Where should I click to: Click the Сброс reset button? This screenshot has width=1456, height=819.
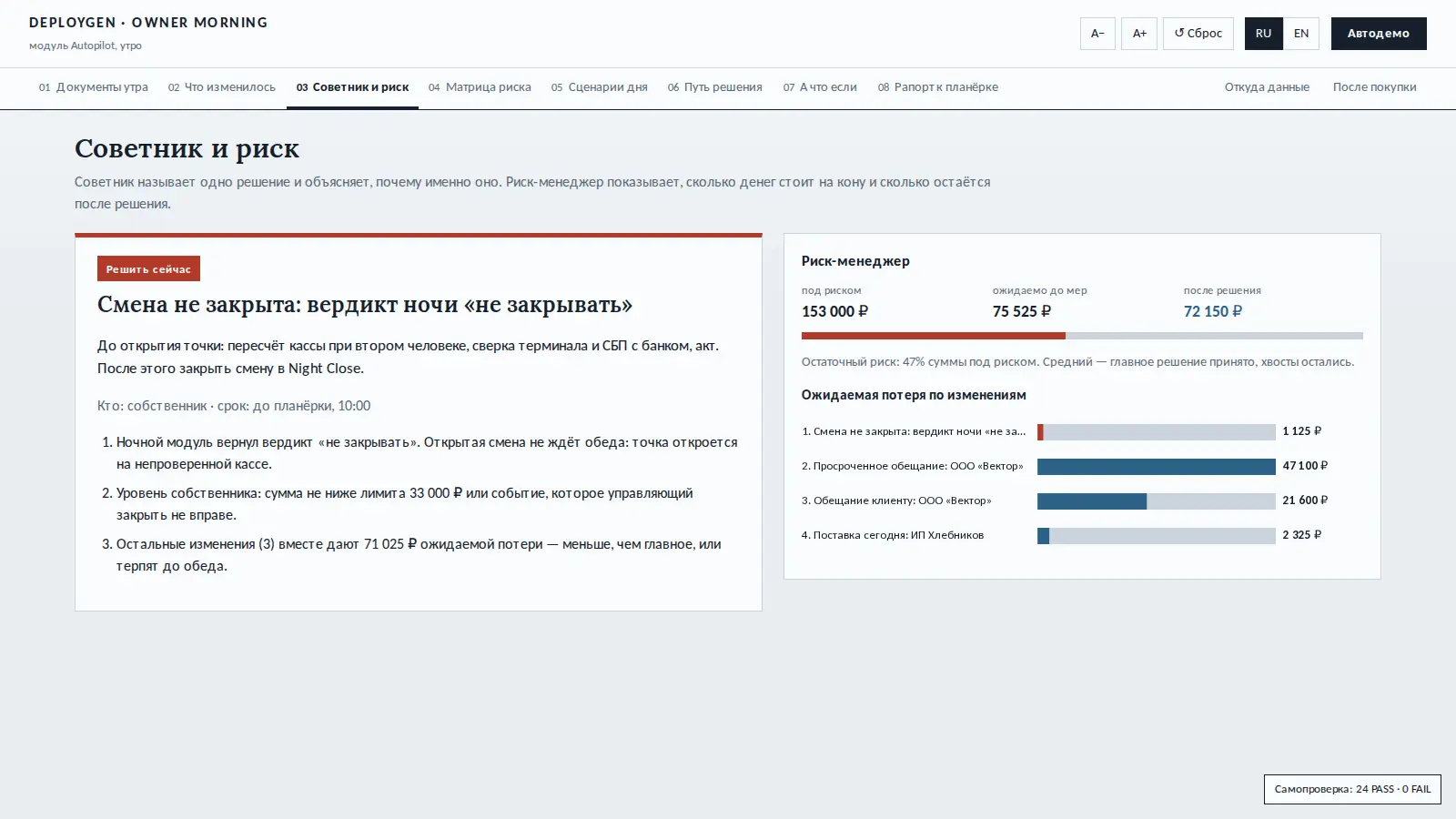click(1198, 34)
